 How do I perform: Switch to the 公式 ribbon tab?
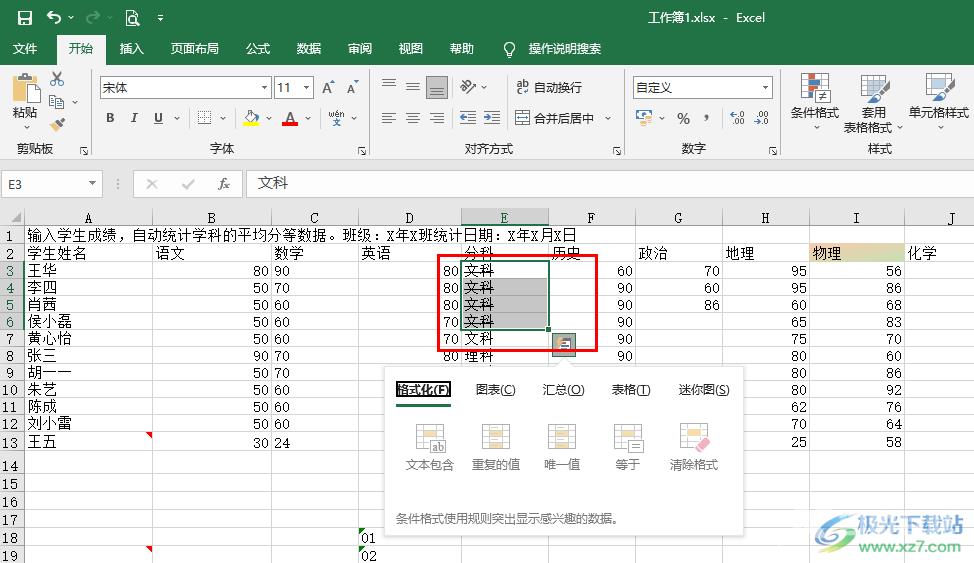coord(258,48)
